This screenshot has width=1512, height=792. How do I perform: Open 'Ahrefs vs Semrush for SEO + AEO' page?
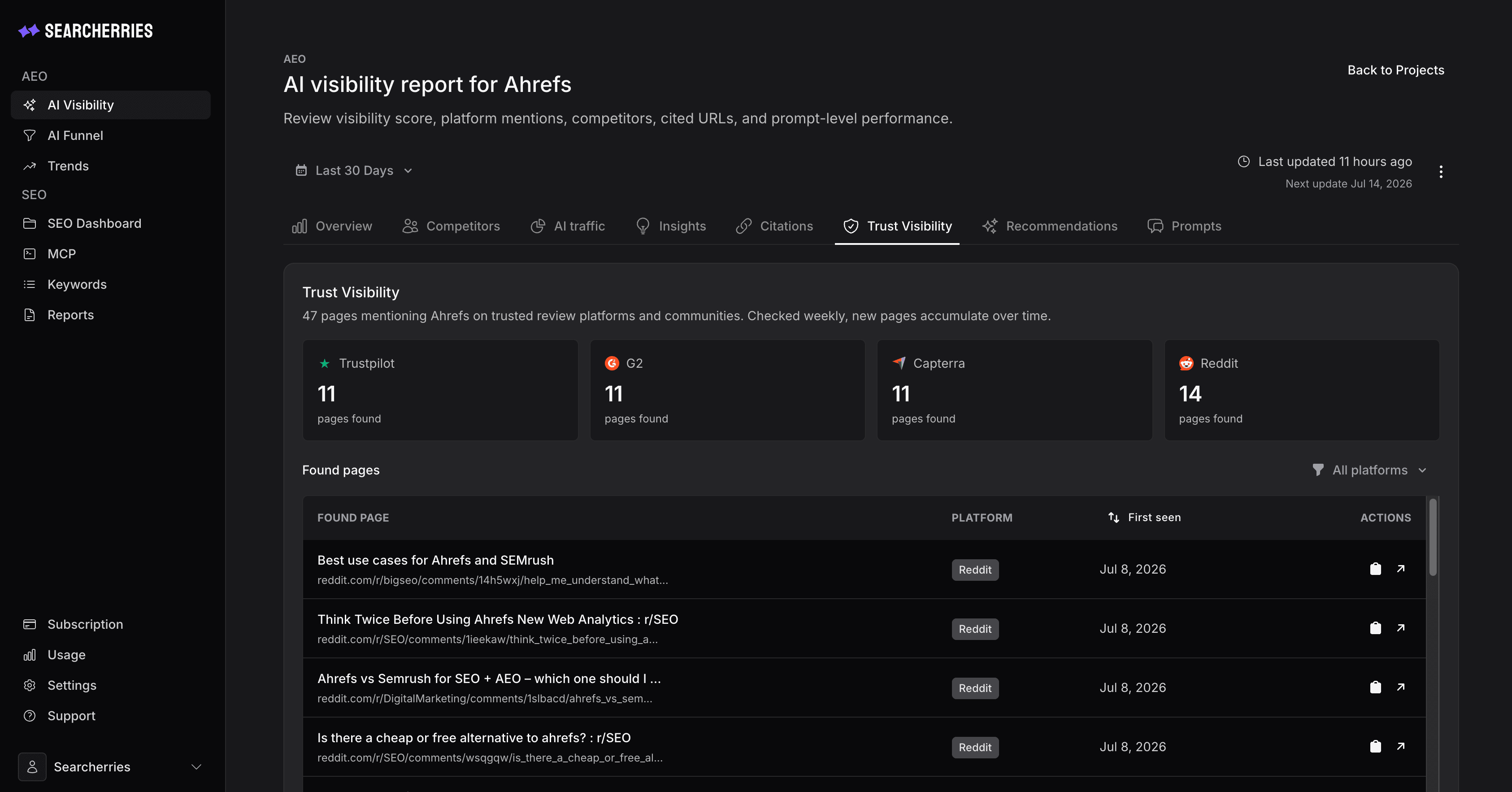[x=489, y=679]
